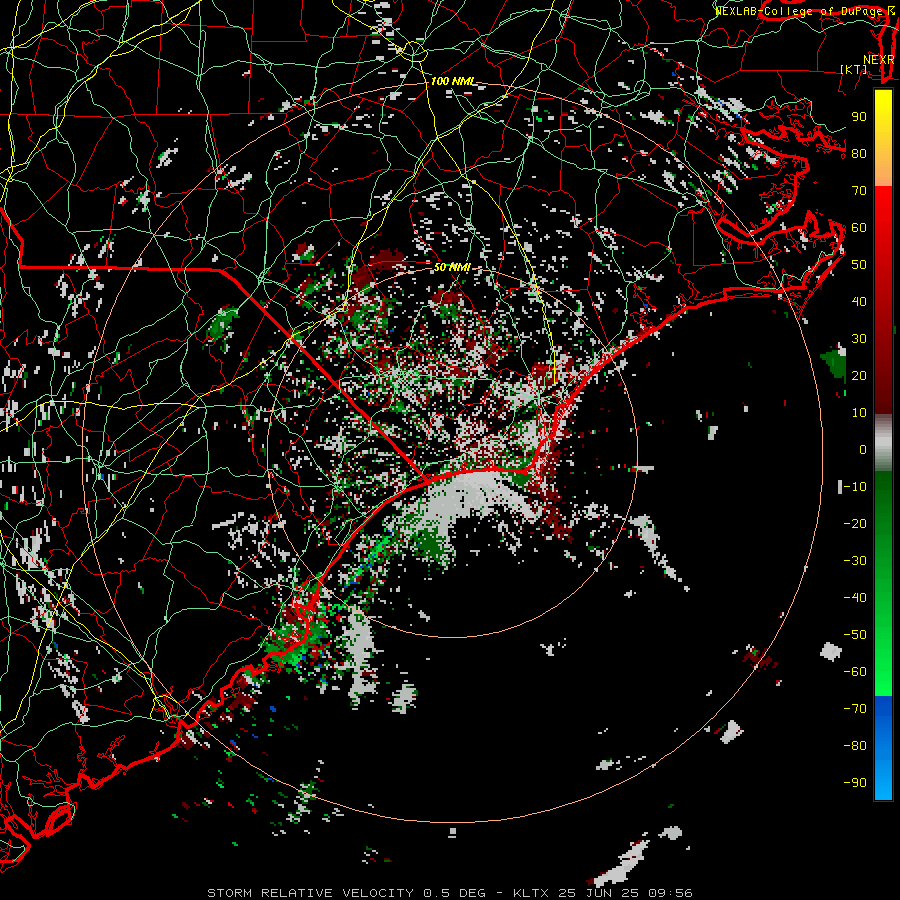Screen dimensions: 900x900
Task: Click the "30" velocity scale label
Action: pyautogui.click(x=859, y=339)
